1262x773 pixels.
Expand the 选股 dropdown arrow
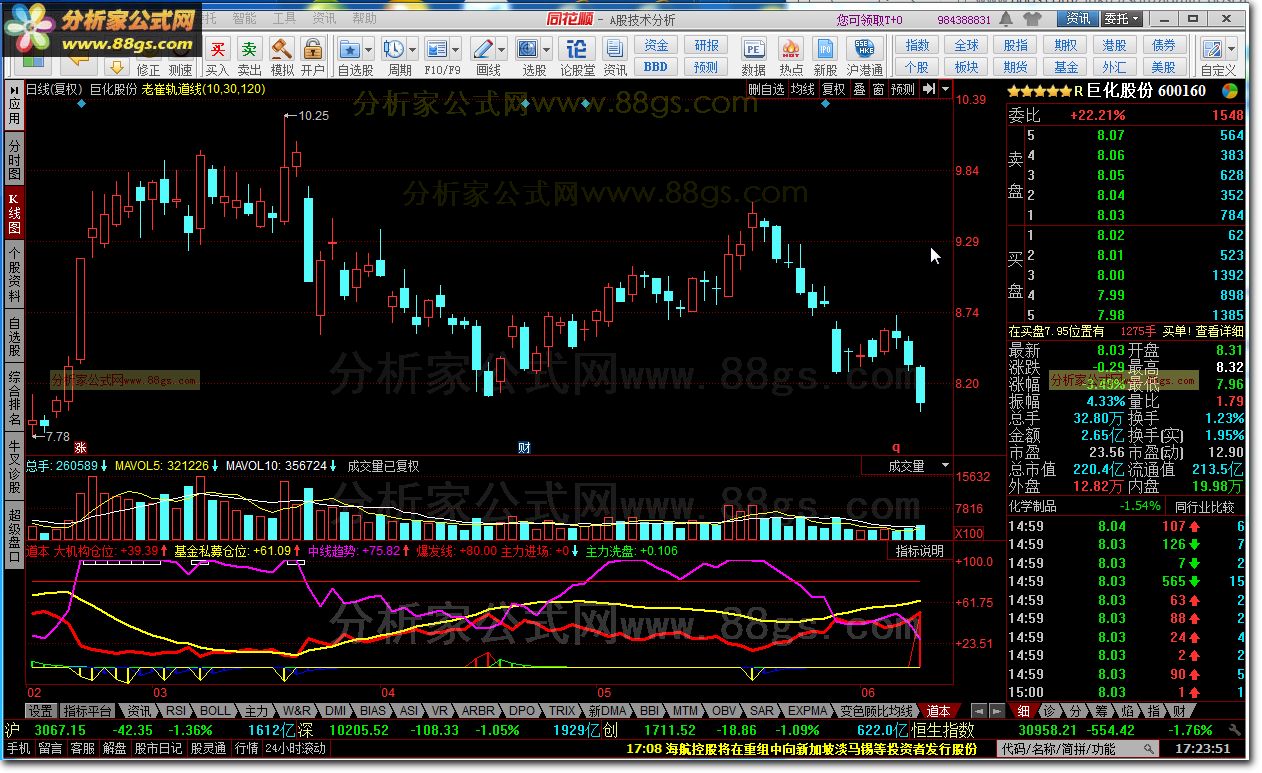coord(547,49)
